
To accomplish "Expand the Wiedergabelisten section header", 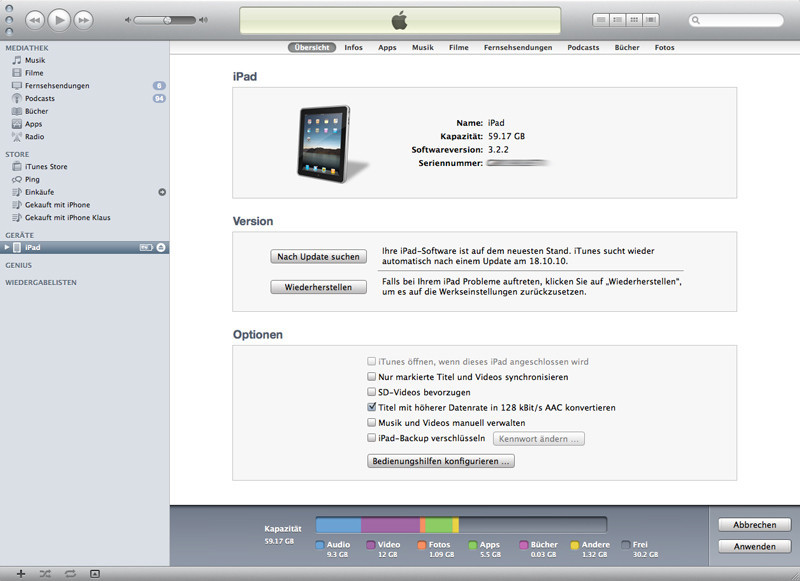I will point(41,282).
